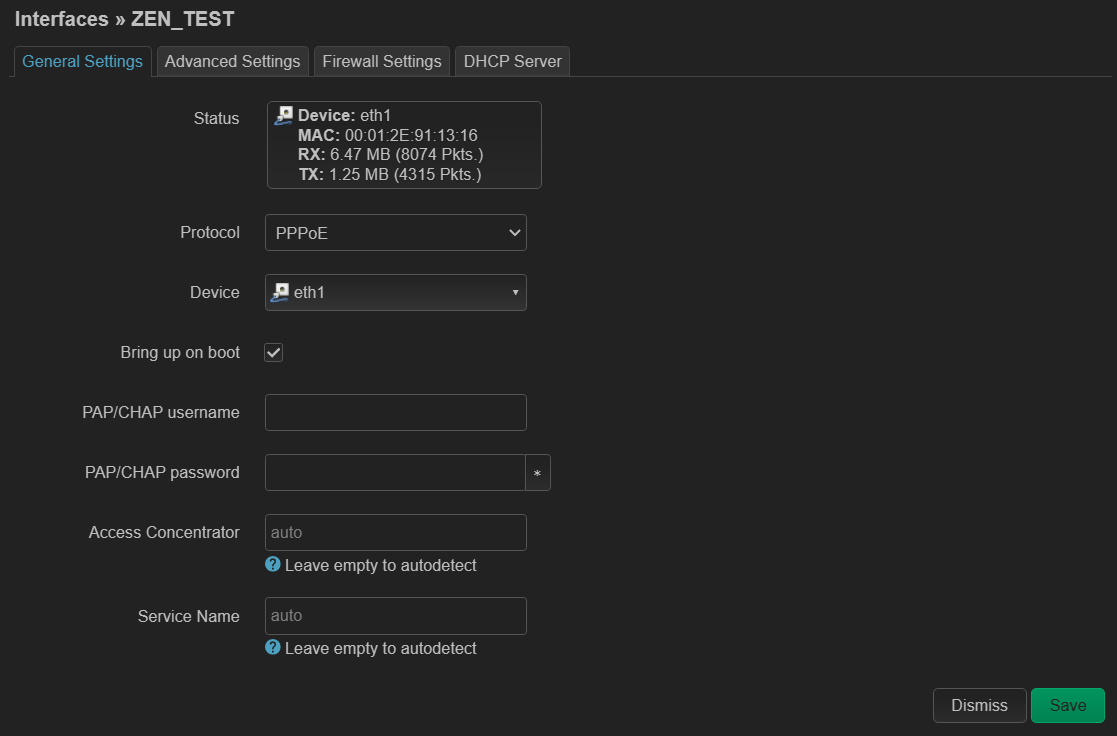Click the Service Name label
This screenshot has height=736, width=1117.
point(189,616)
